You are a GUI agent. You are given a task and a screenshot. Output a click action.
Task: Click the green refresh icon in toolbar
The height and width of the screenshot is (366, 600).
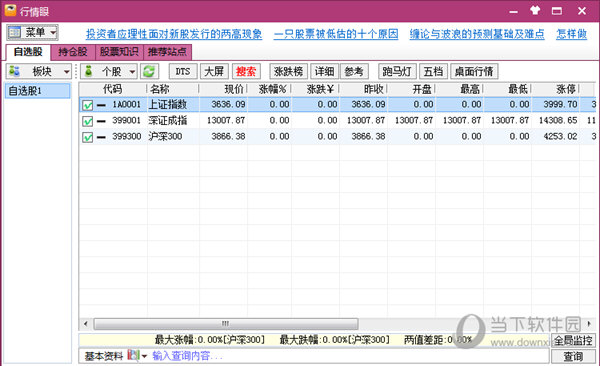click(149, 71)
